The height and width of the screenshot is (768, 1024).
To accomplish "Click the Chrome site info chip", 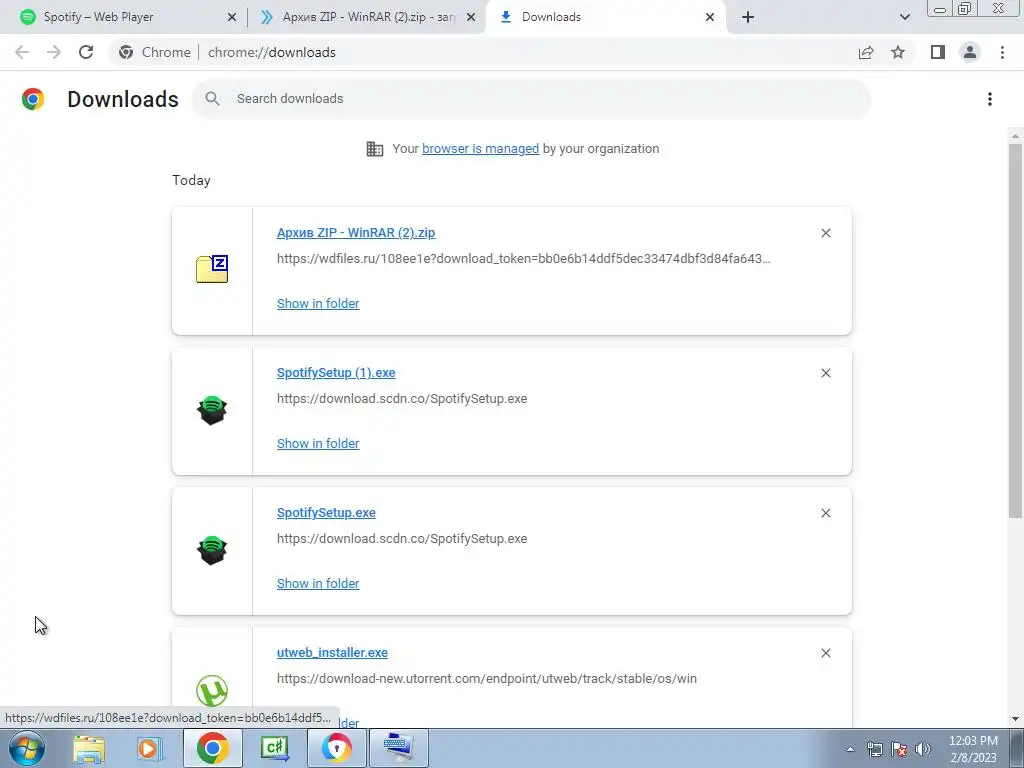I will (157, 52).
